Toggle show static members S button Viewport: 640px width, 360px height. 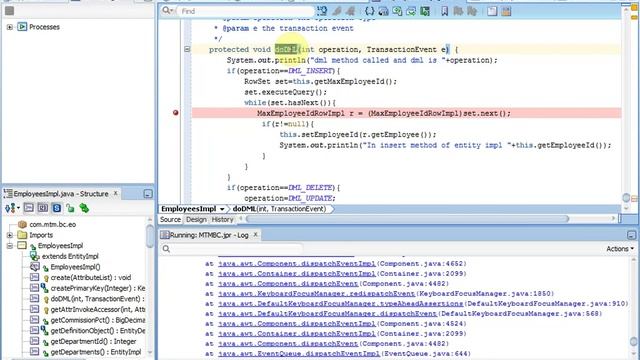click(56, 208)
